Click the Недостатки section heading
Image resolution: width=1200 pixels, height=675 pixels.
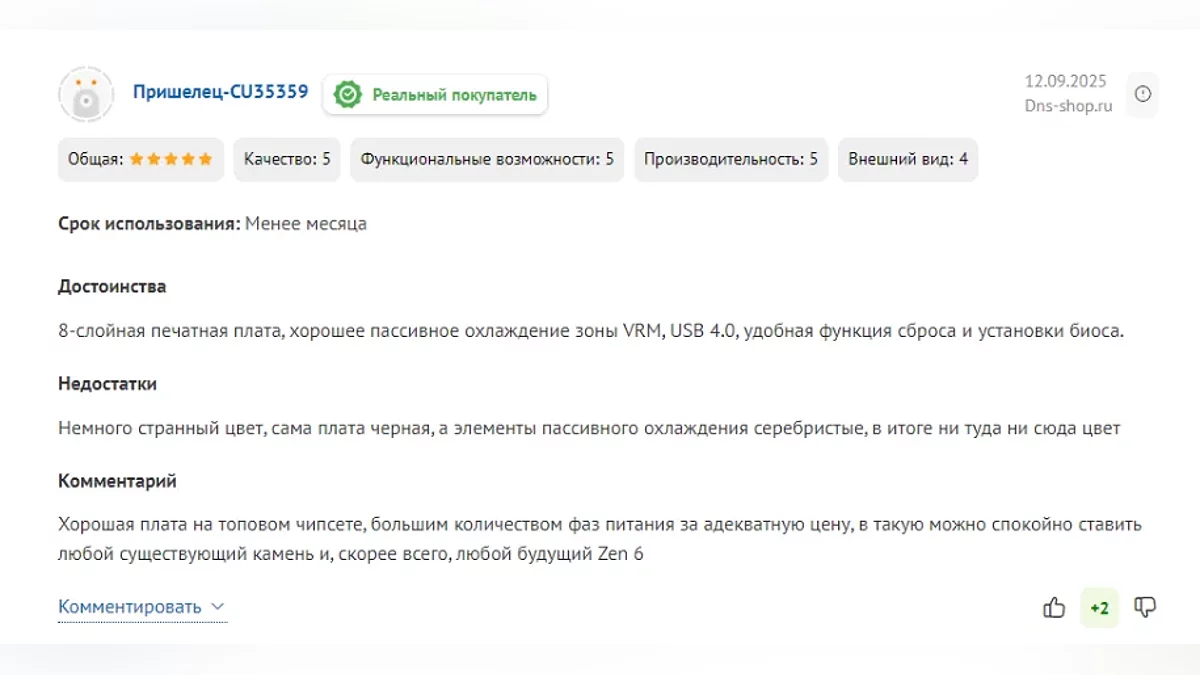click(x=107, y=384)
